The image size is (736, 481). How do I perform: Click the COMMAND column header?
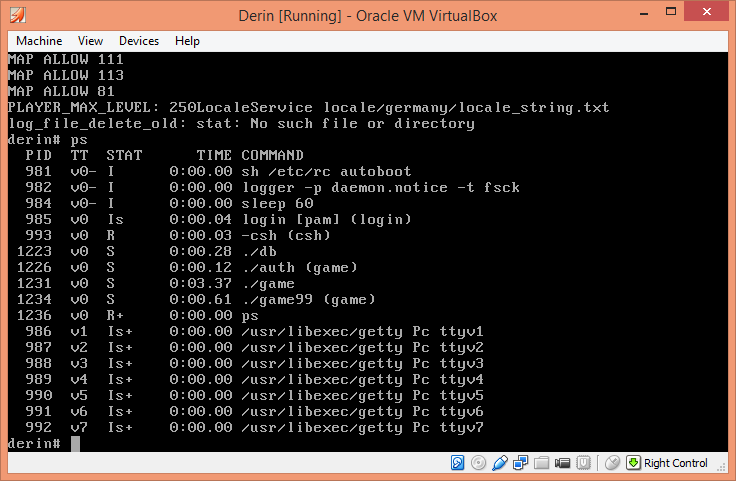click(x=273, y=155)
